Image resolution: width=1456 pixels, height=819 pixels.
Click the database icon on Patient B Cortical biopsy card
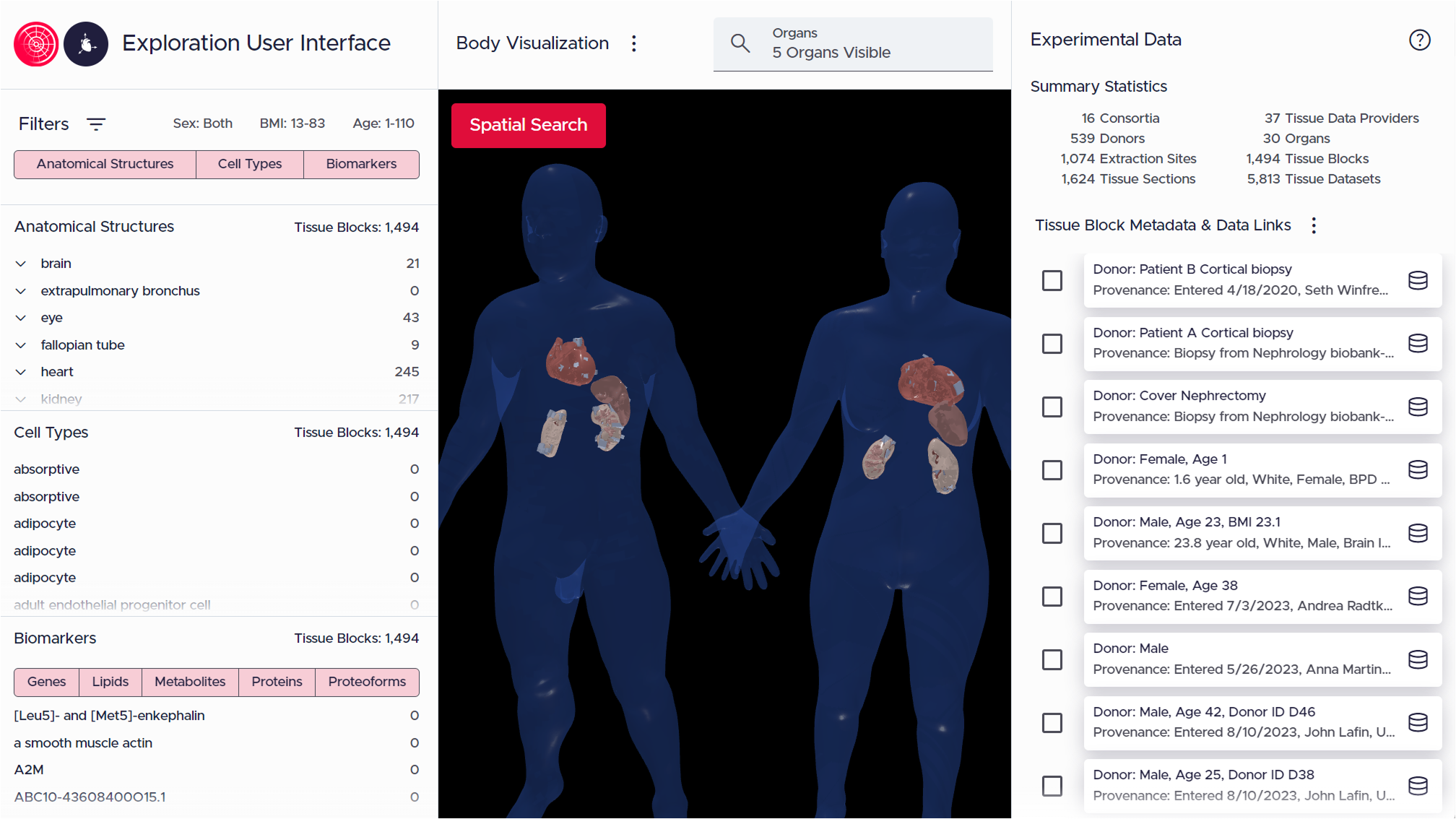[1418, 279]
